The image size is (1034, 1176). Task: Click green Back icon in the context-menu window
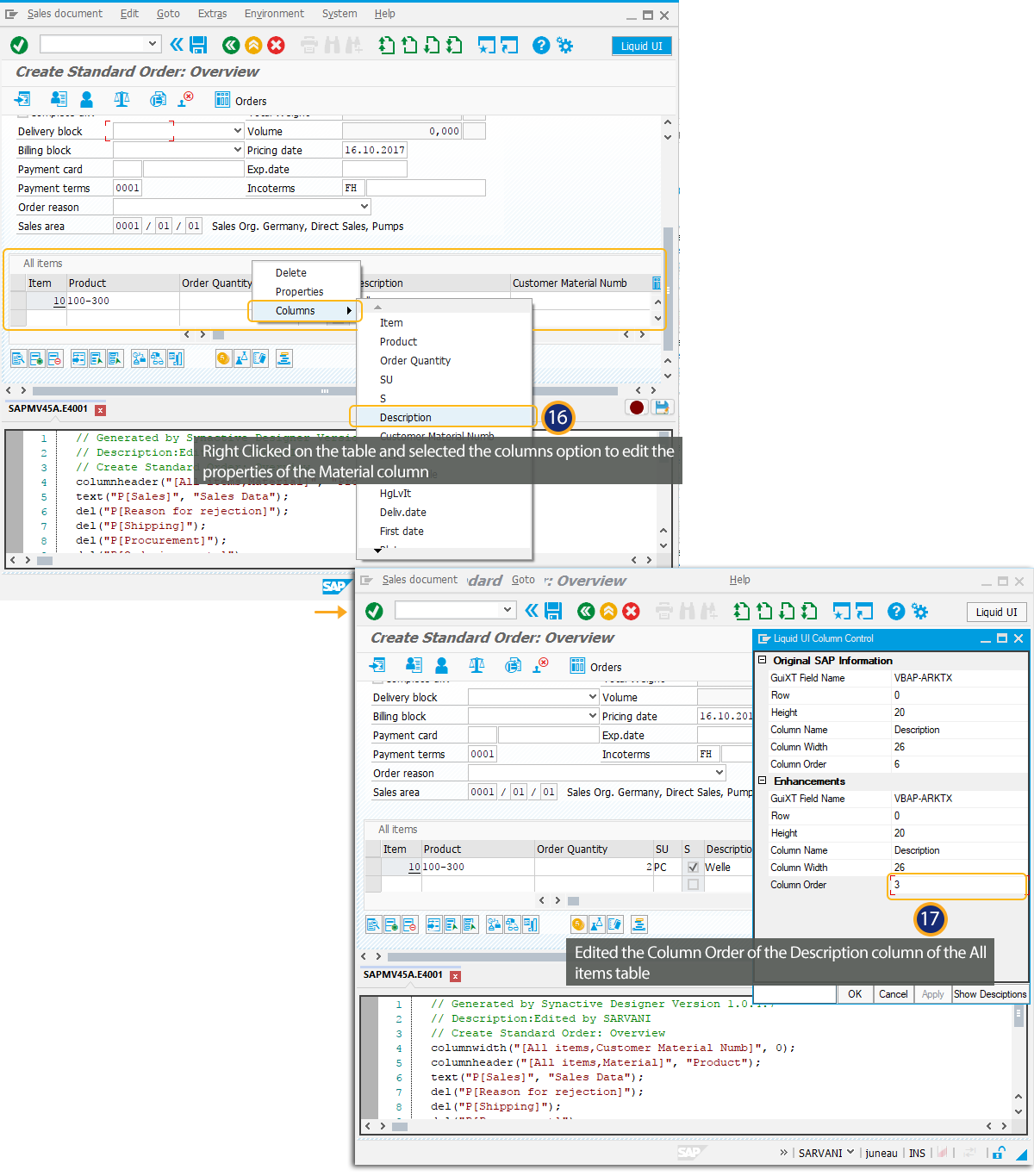point(231,45)
